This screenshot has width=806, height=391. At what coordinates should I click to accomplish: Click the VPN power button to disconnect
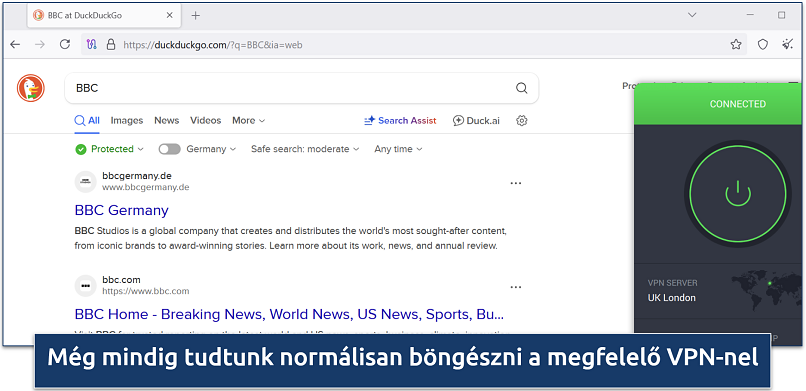tap(738, 194)
